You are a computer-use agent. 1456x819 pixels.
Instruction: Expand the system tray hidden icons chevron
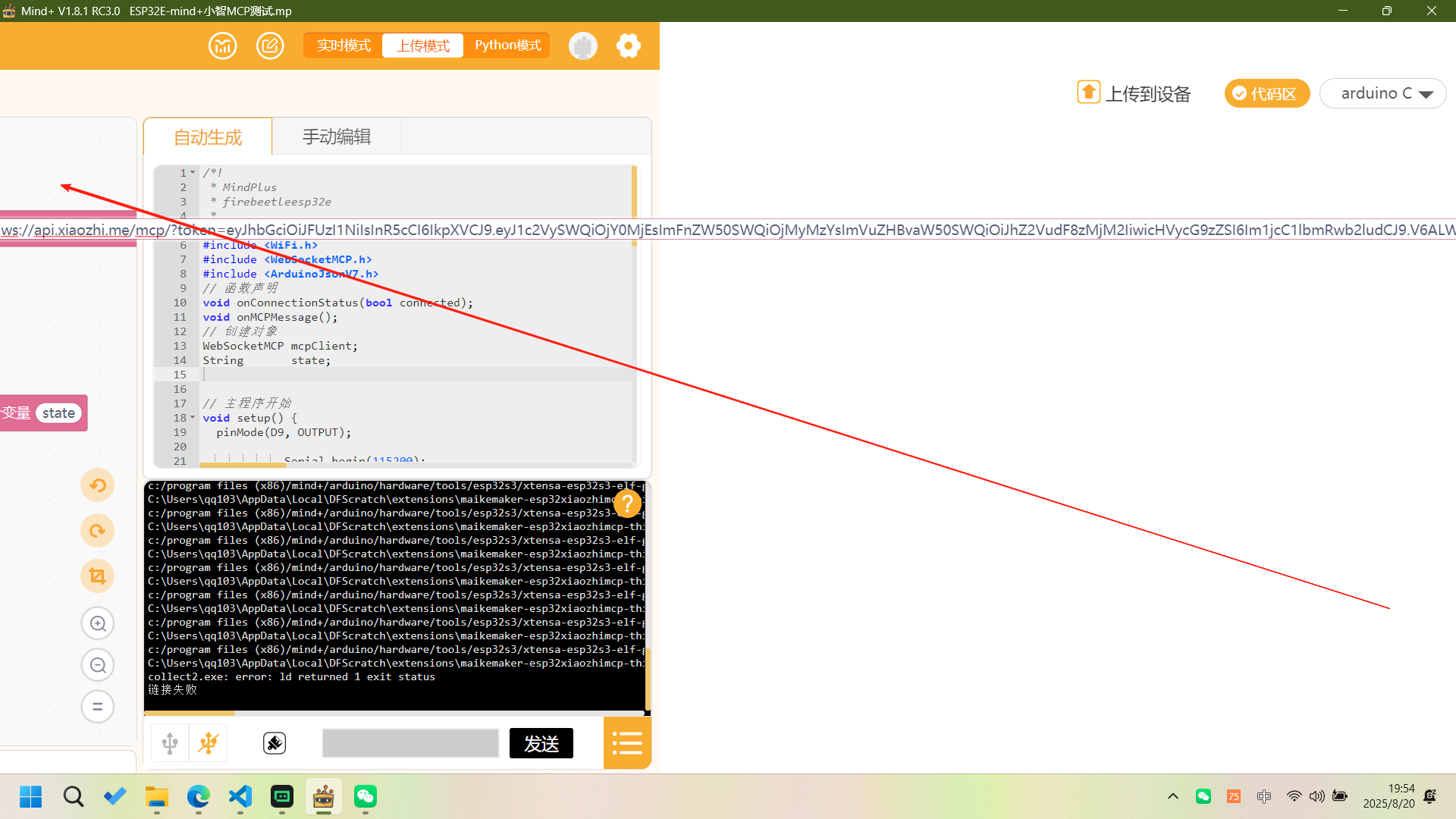pos(1173,796)
